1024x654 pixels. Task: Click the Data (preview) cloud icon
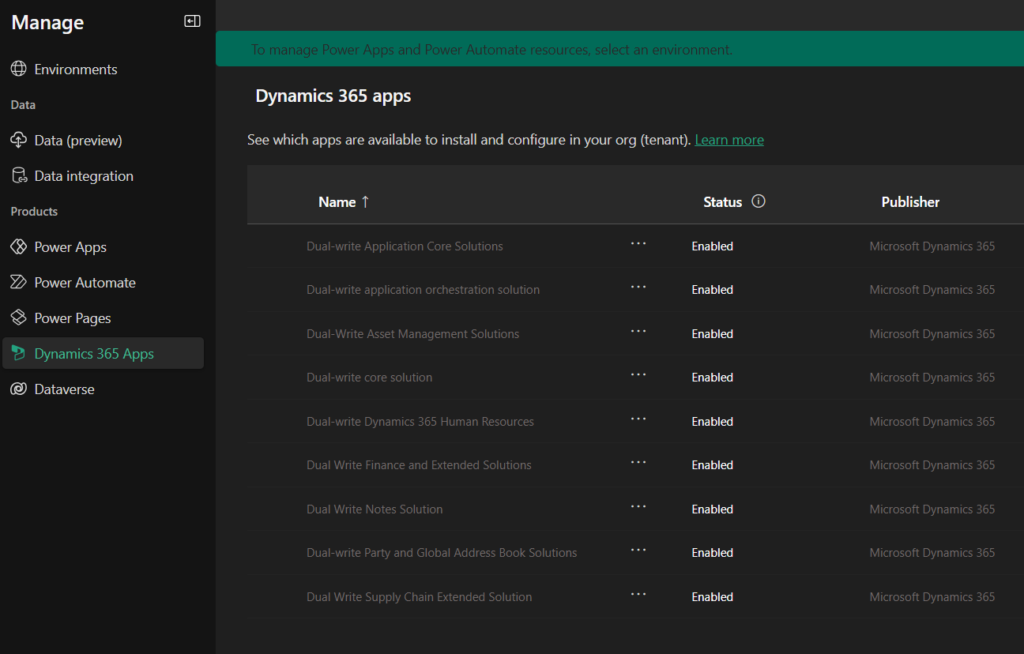click(18, 140)
